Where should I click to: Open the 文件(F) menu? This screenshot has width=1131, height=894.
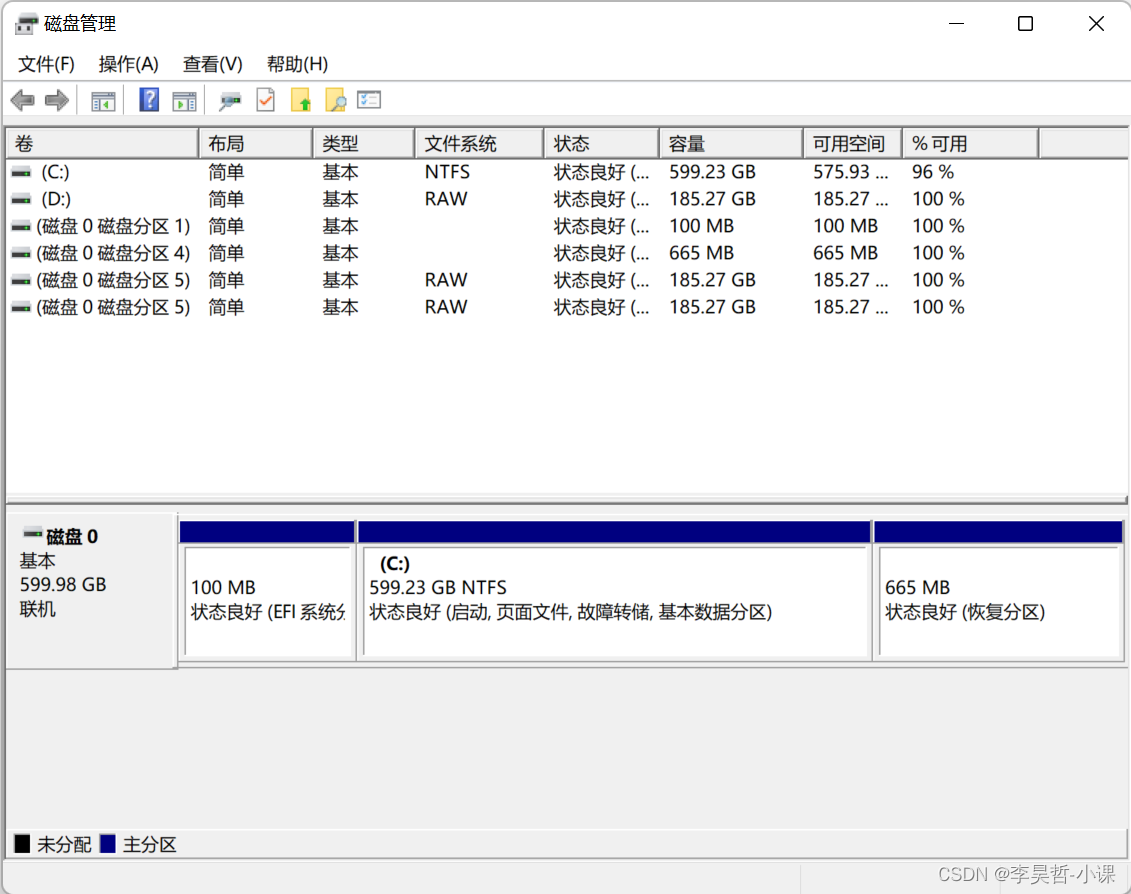coord(46,64)
